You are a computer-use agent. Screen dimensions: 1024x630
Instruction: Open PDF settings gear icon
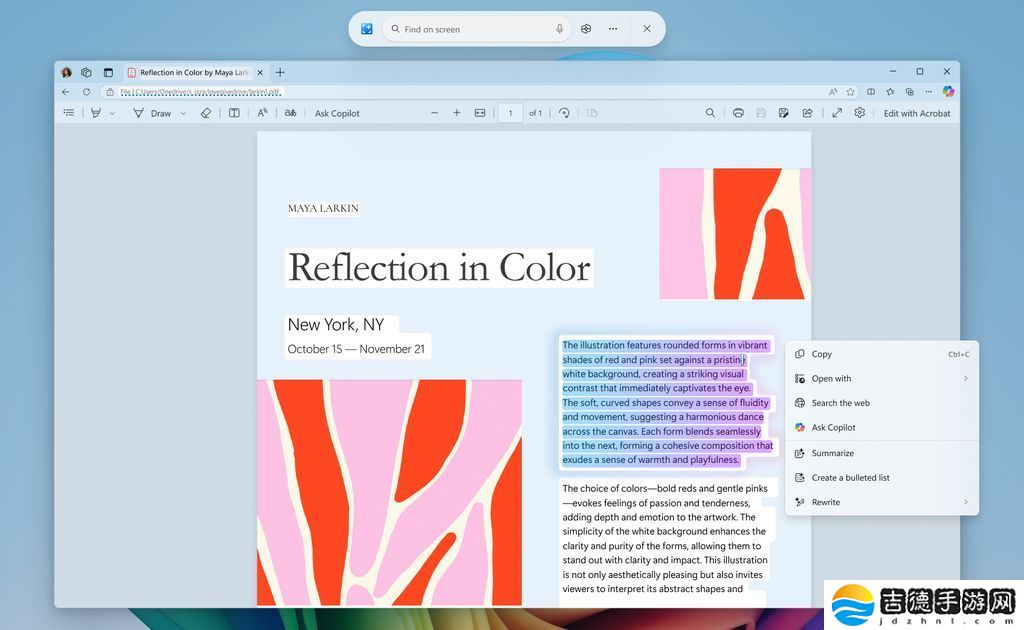[859, 113]
